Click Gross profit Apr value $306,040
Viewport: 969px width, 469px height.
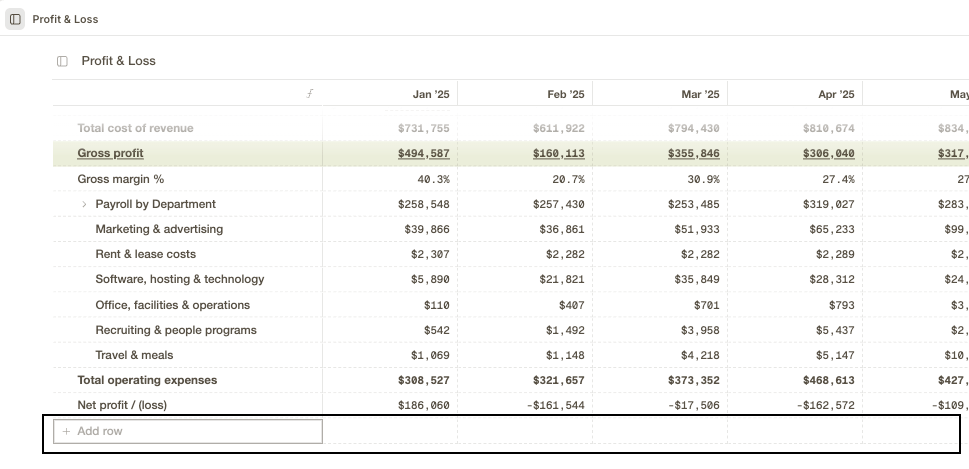(829, 153)
